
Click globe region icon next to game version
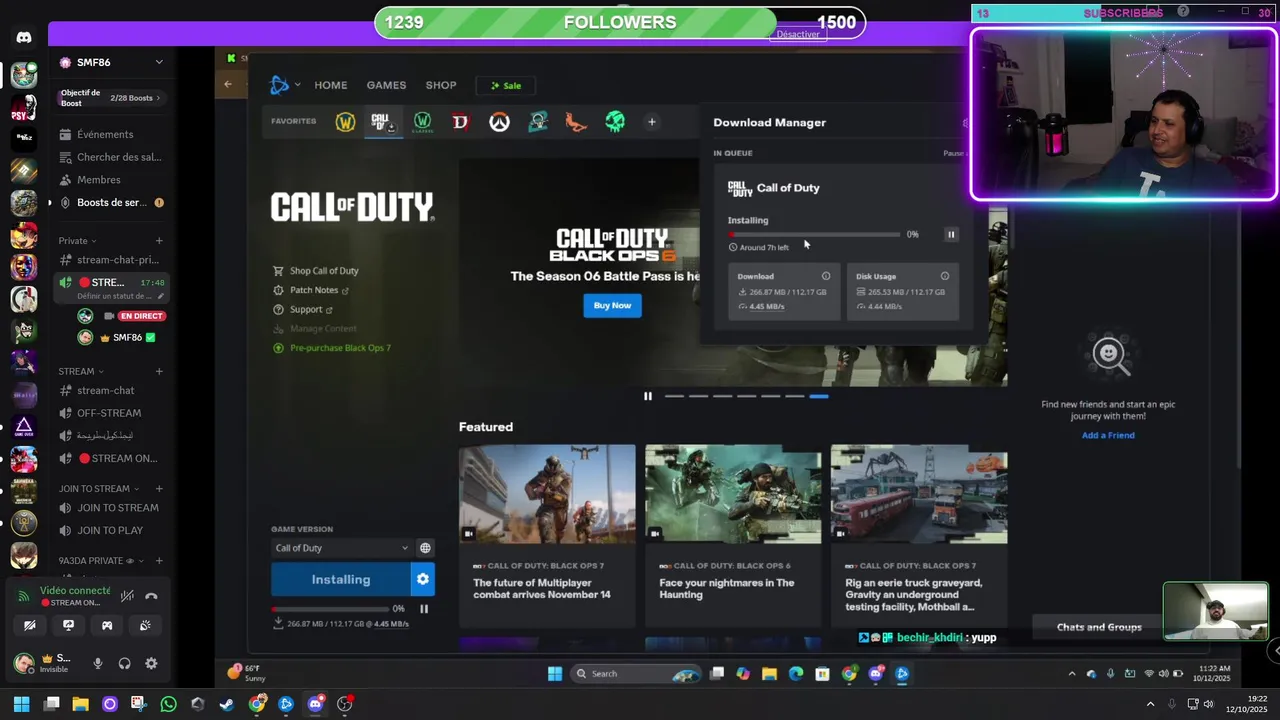(425, 548)
